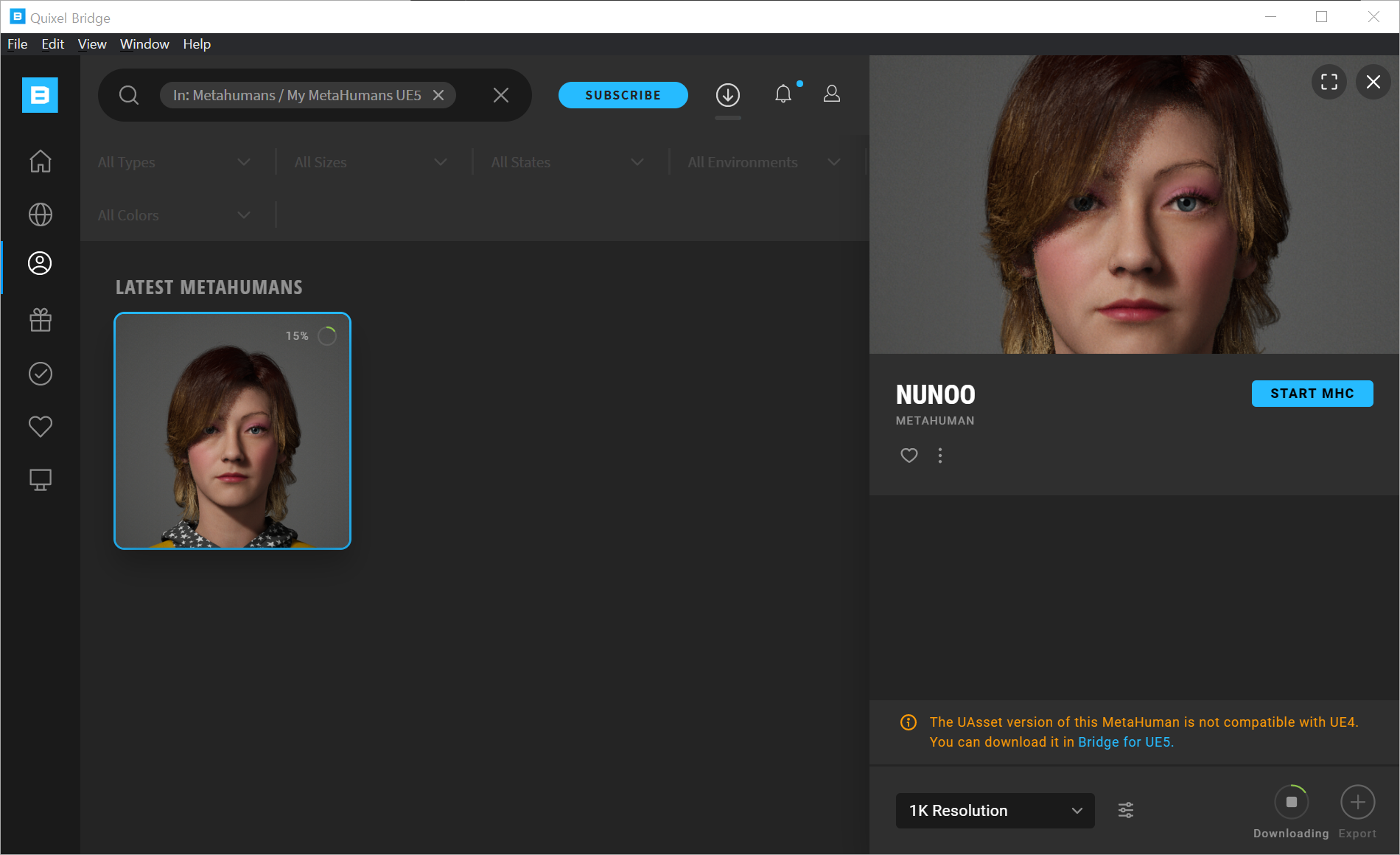The height and width of the screenshot is (855, 1400).
Task: Click the Quixel Bridge logo in sidebar
Action: [x=40, y=95]
